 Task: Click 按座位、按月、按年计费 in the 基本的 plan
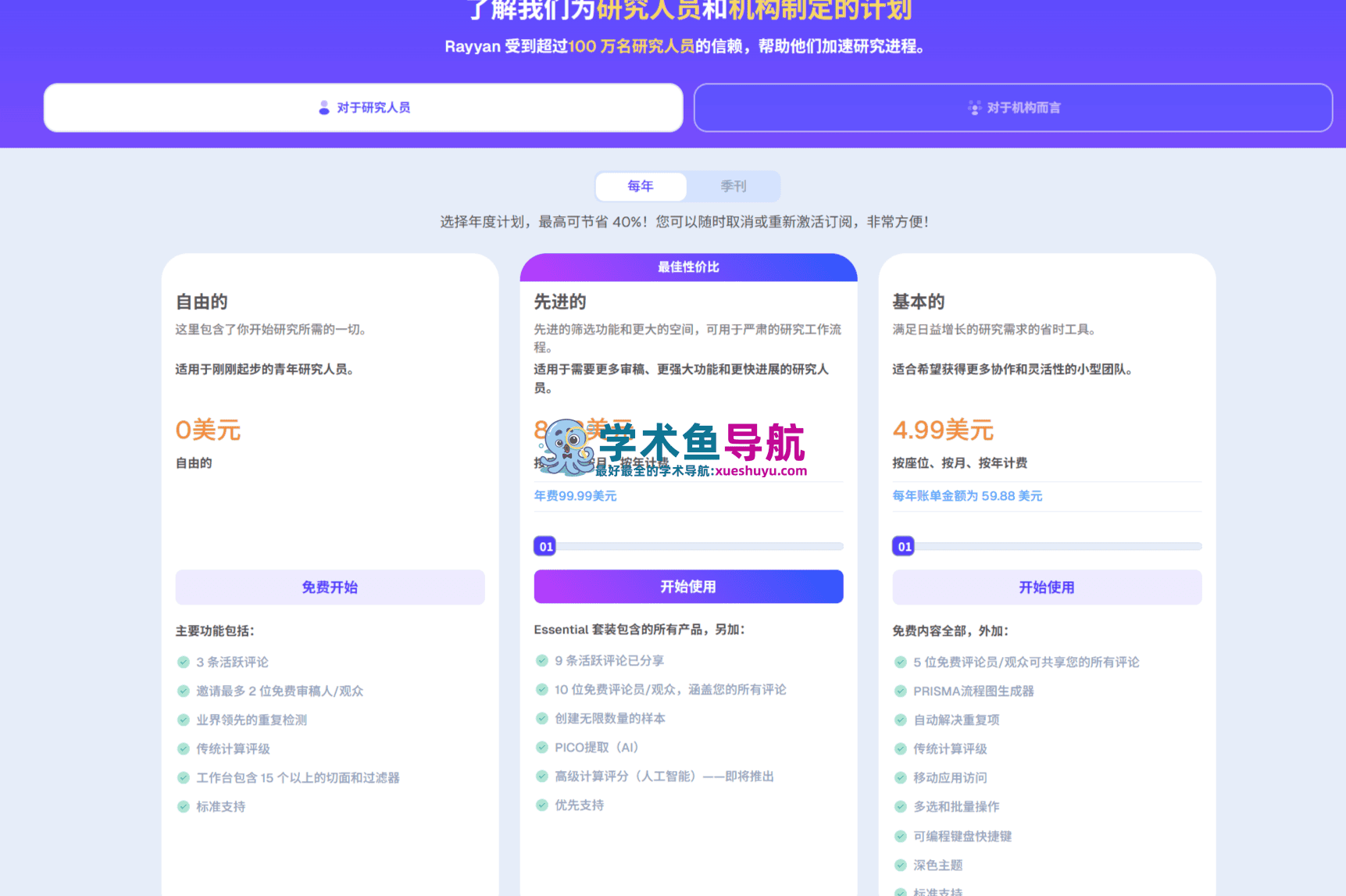(960, 463)
